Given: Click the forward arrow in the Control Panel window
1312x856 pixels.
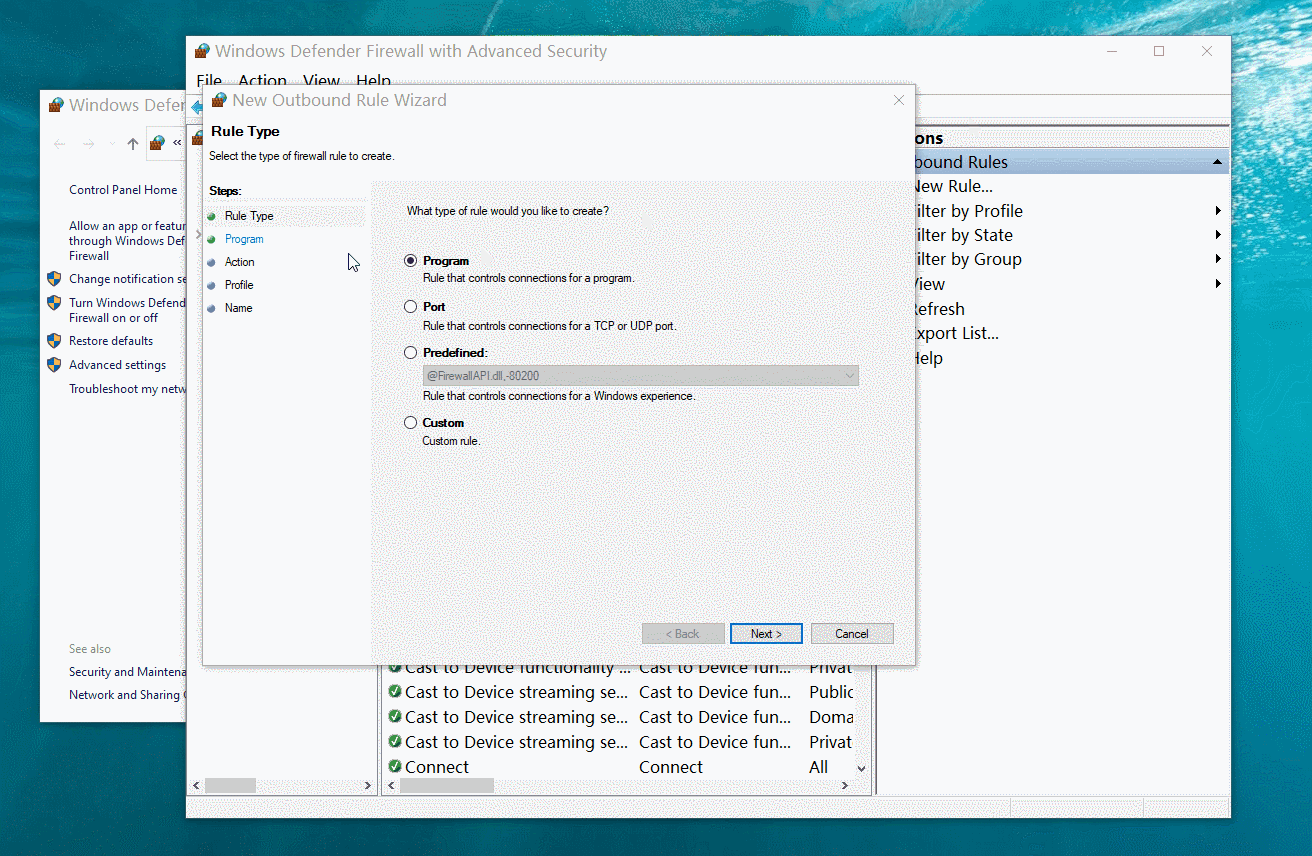Looking at the screenshot, I should click(89, 144).
